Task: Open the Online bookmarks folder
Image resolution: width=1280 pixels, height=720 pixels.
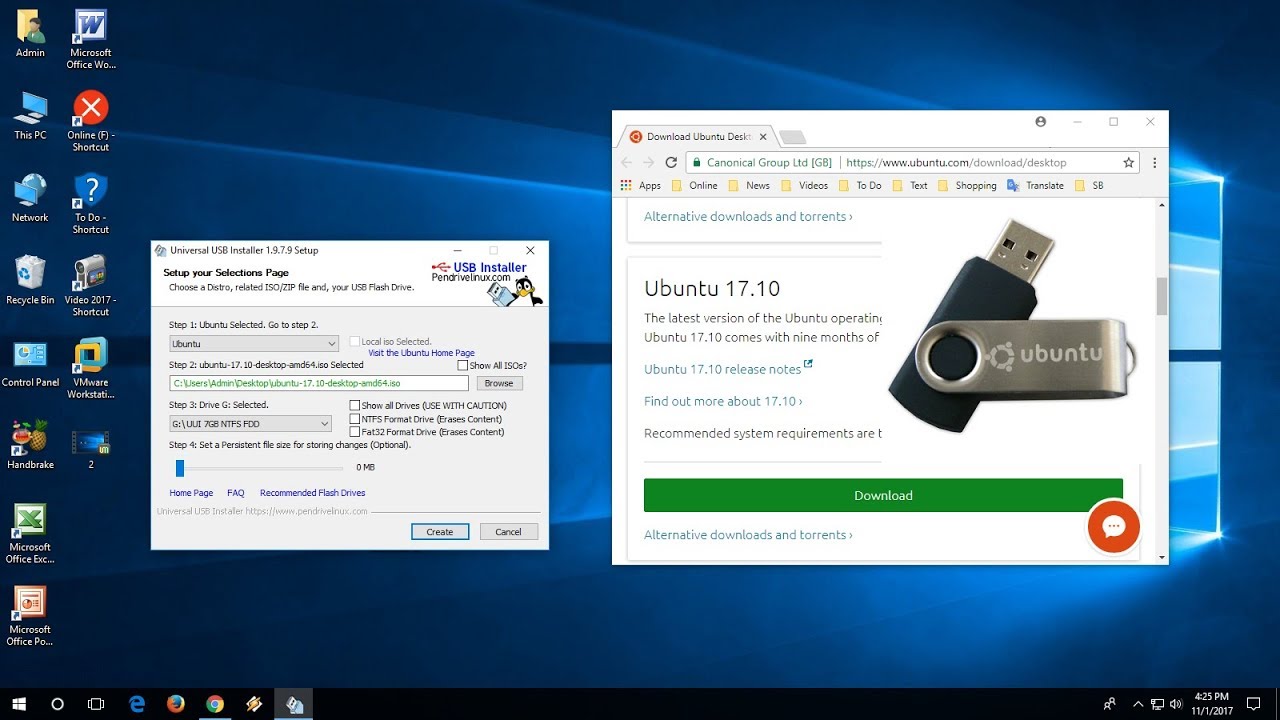Action: [695, 185]
